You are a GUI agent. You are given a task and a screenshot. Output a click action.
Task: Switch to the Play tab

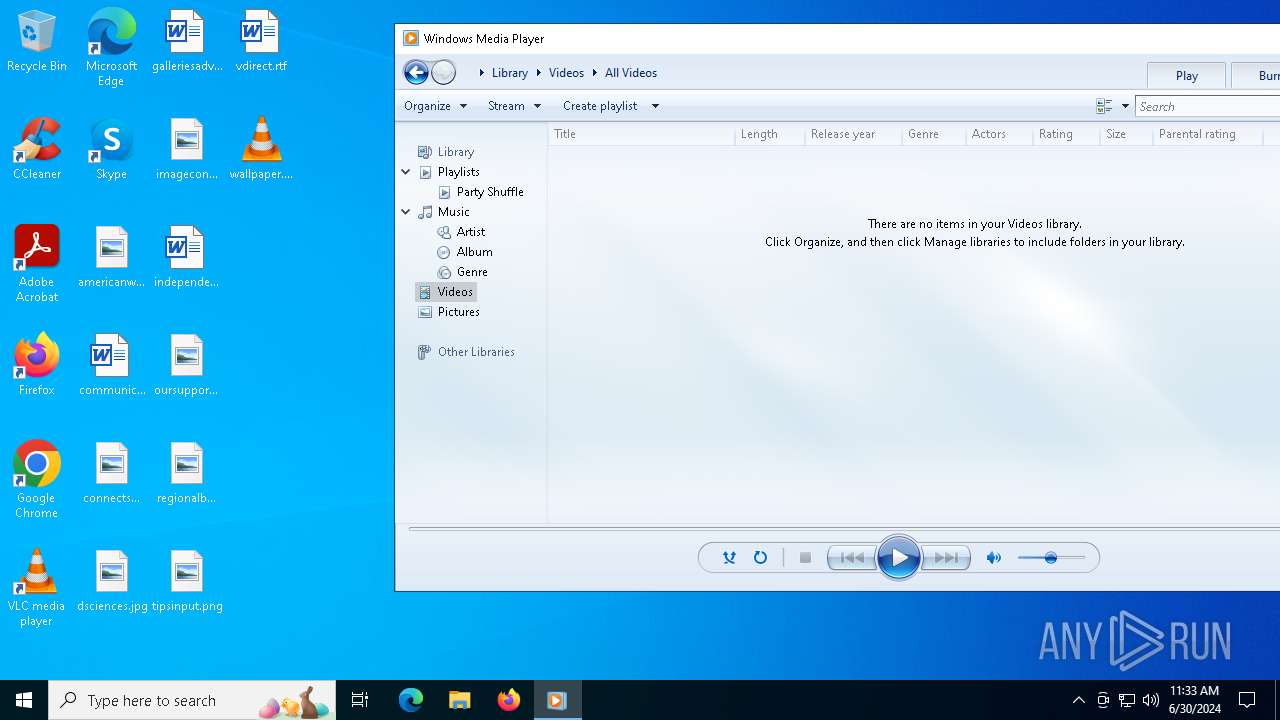[1187, 75]
